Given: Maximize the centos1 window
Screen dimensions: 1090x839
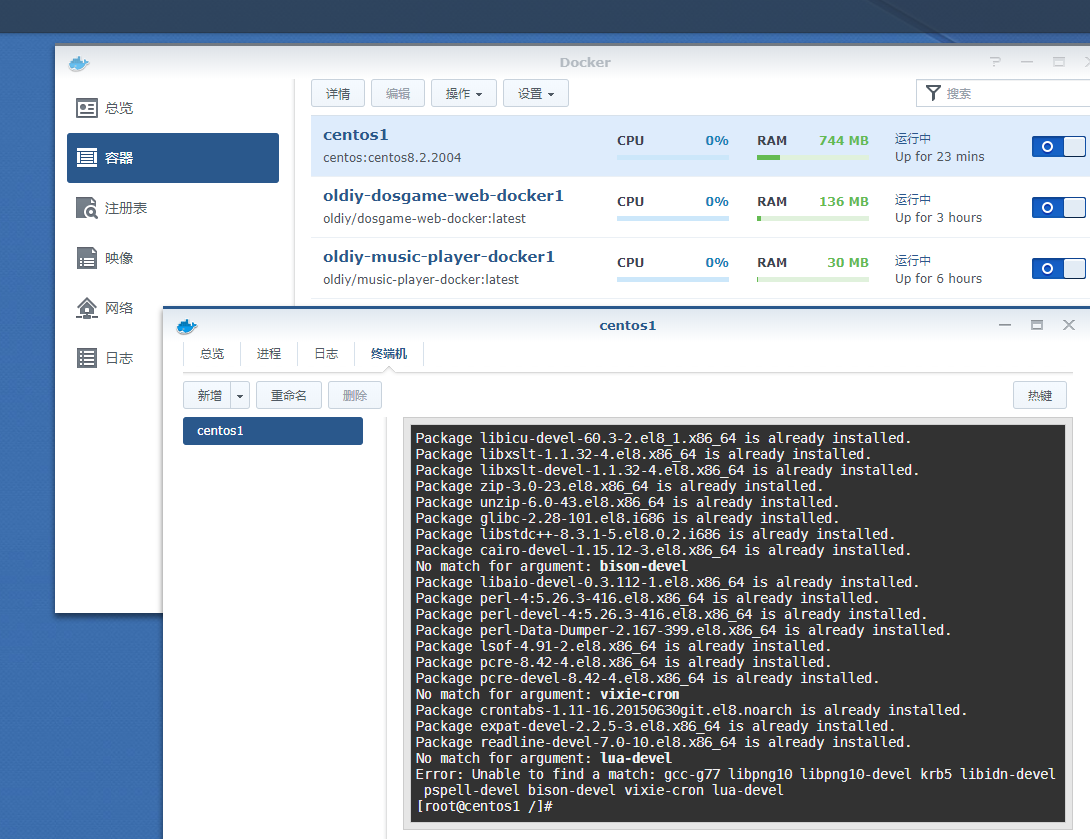Looking at the screenshot, I should [x=1036, y=325].
